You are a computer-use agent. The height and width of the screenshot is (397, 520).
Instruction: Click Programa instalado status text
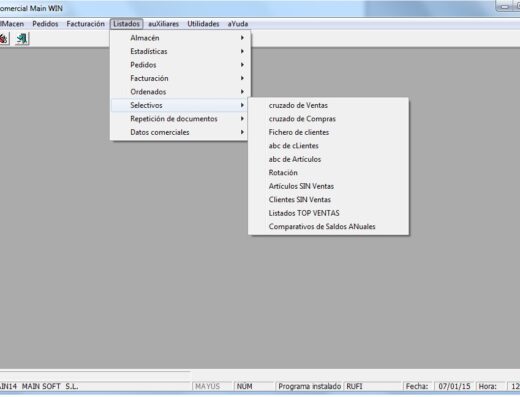310,386
